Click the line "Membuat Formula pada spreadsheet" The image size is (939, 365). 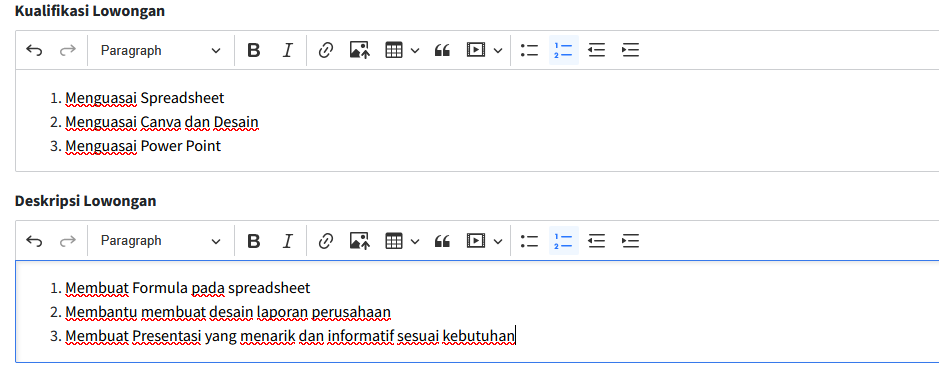tap(187, 288)
